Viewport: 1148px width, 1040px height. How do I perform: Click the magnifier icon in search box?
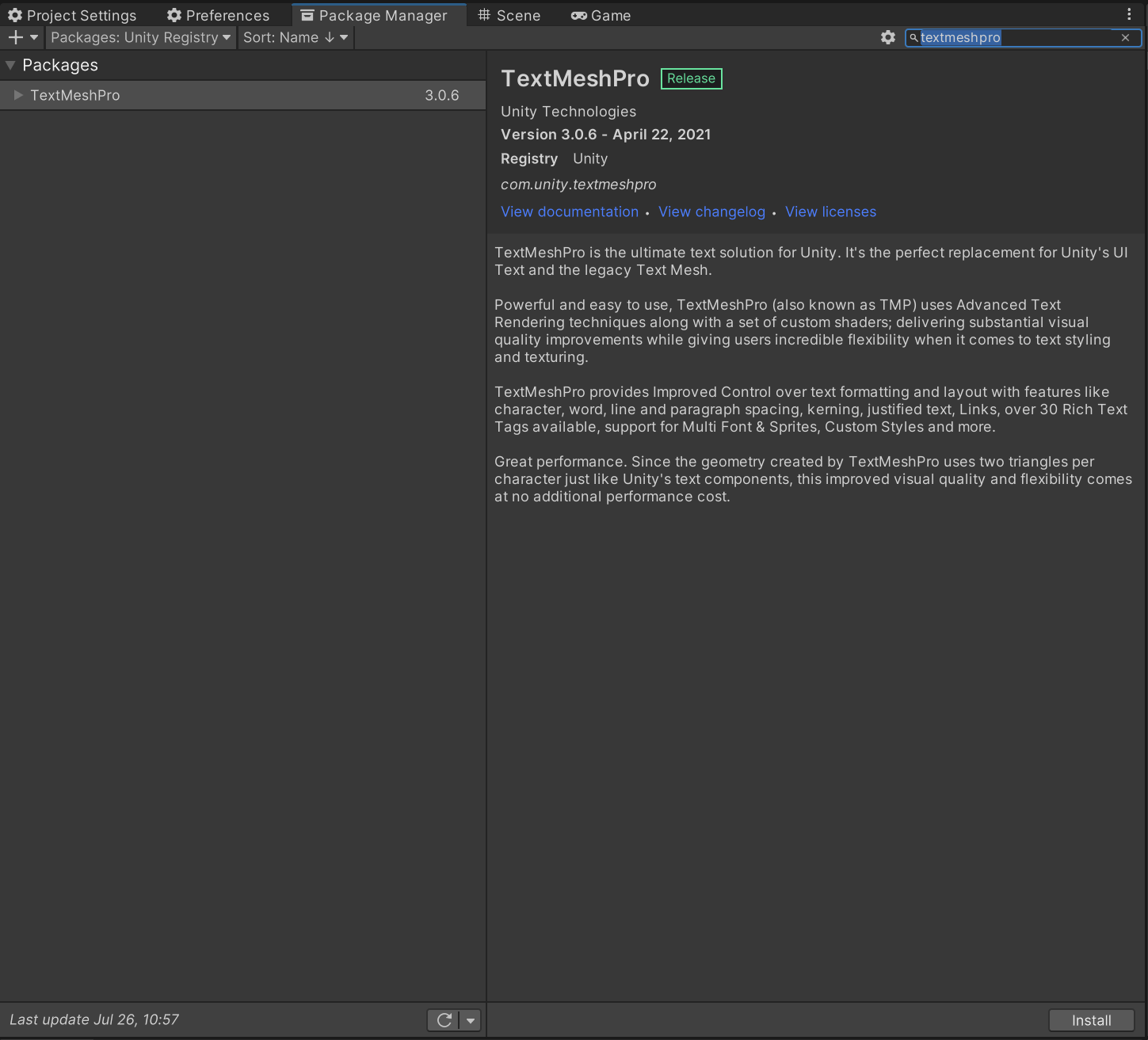click(913, 37)
